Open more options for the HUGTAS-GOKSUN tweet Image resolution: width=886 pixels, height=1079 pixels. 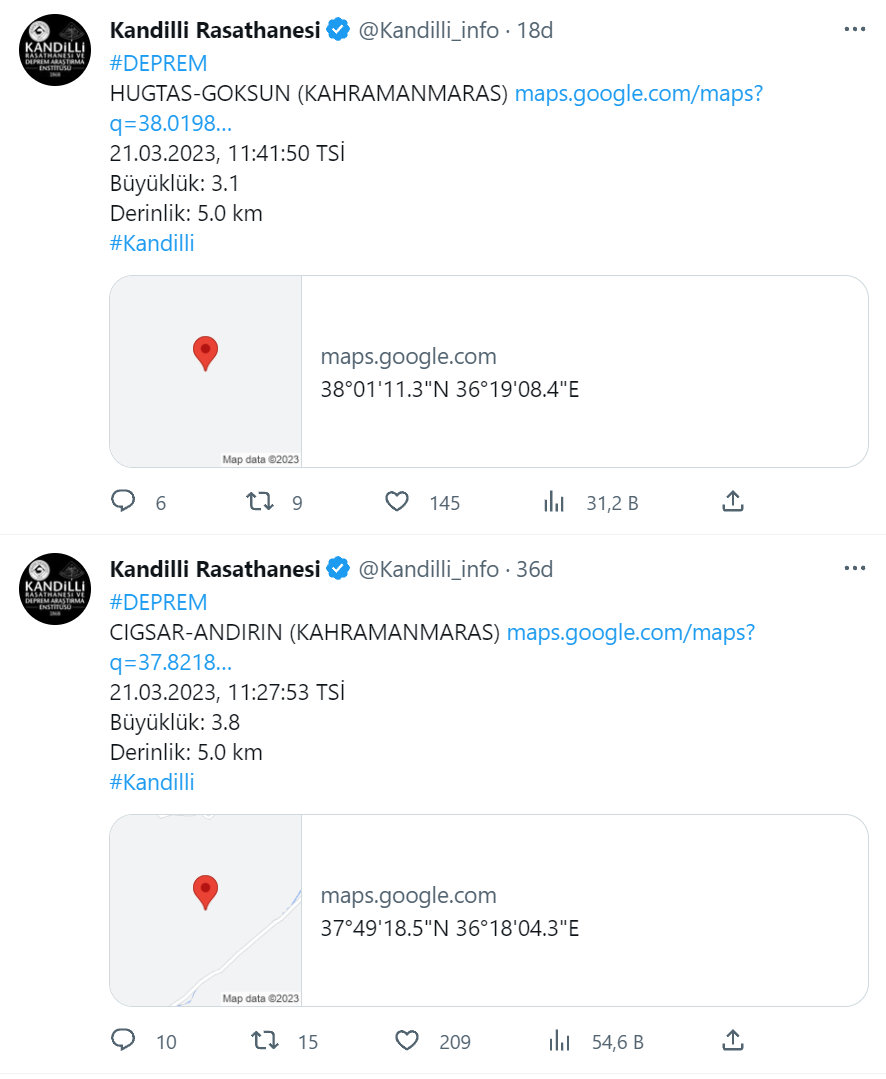[854, 30]
